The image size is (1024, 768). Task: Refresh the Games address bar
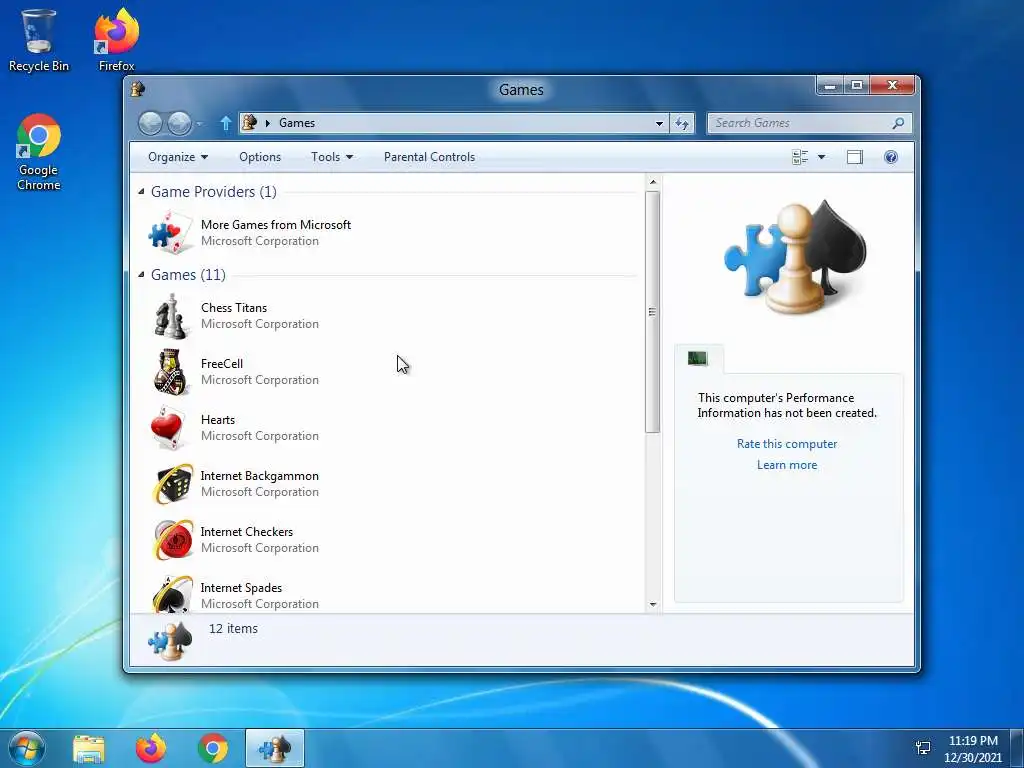(682, 123)
